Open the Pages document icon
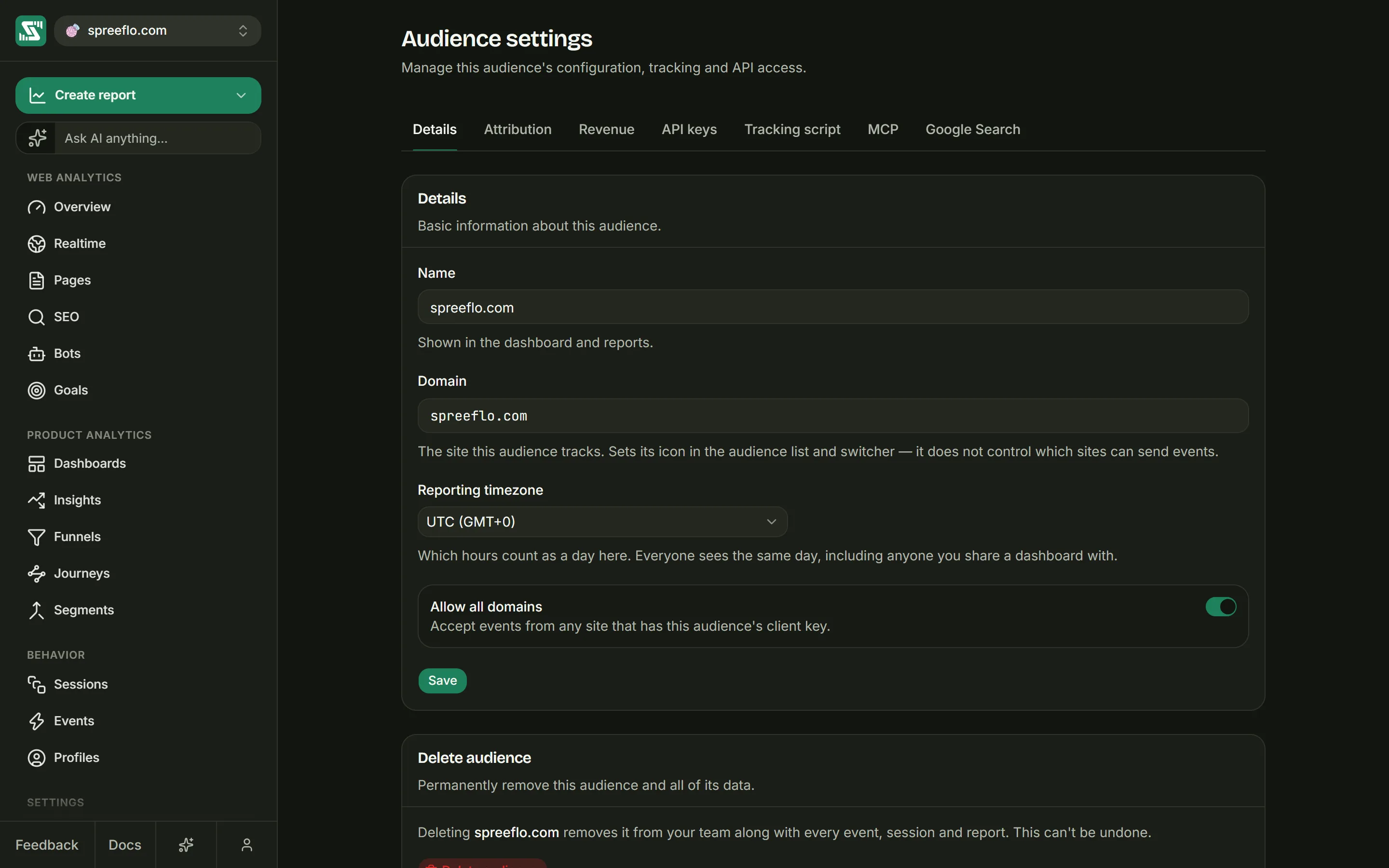 click(36, 281)
